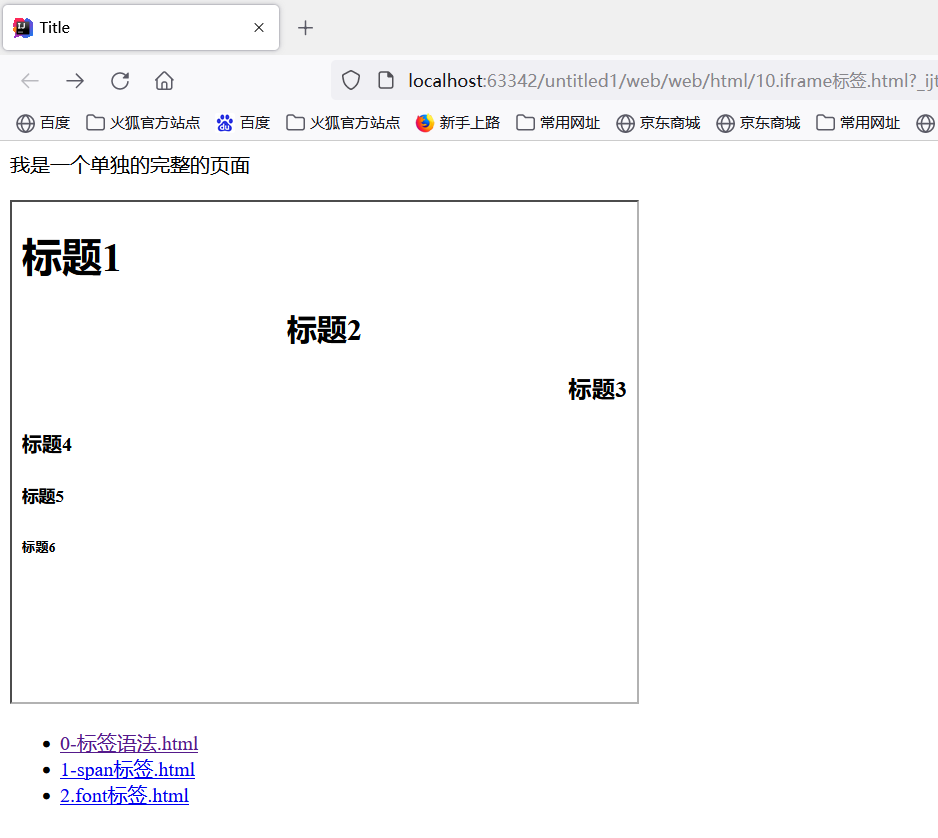Viewport: 938px width, 838px height.
Task: Close the Title tab
Action: click(258, 27)
